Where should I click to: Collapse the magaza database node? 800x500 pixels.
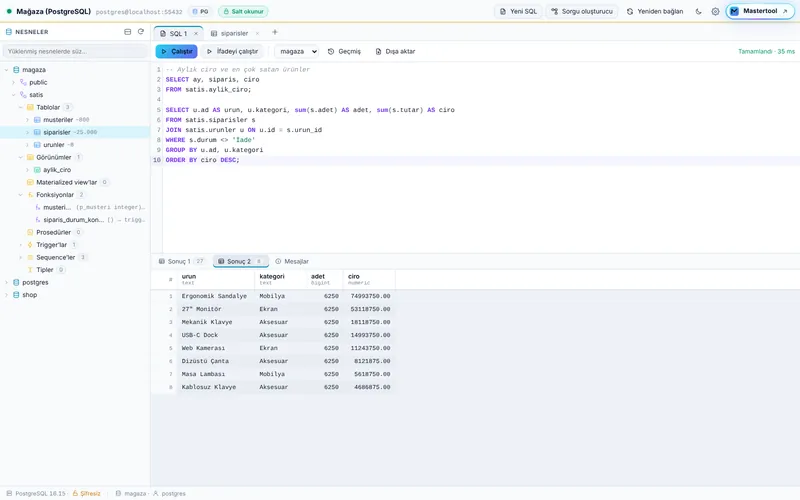7,70
